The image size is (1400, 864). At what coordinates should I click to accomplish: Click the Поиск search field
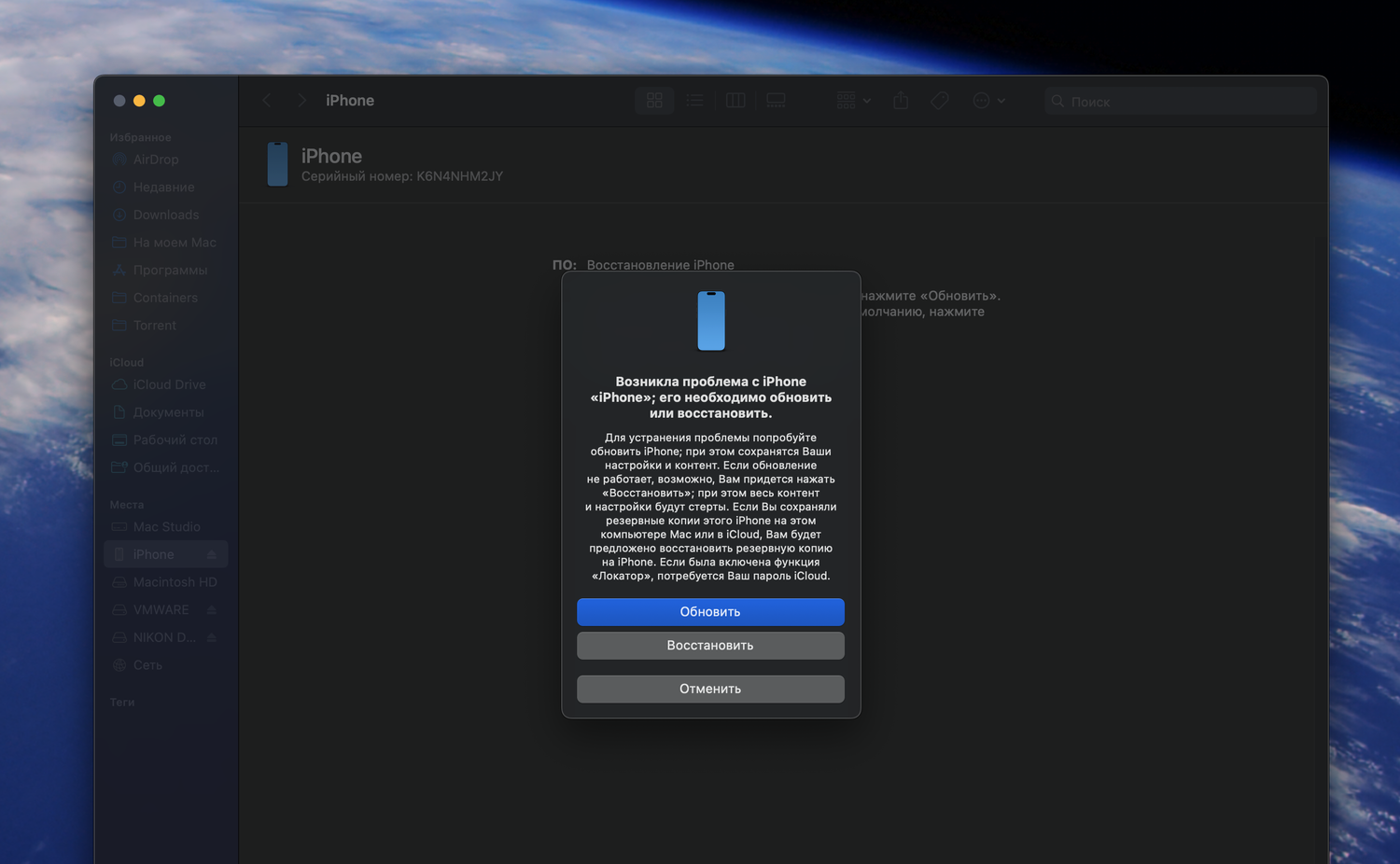1181,102
